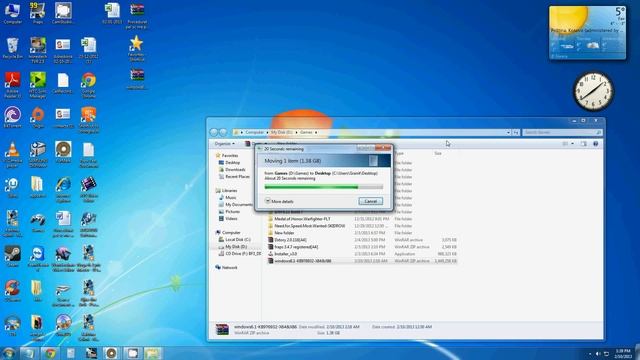
Task: Click the Explorer forward navigation button
Action: [x=223, y=132]
